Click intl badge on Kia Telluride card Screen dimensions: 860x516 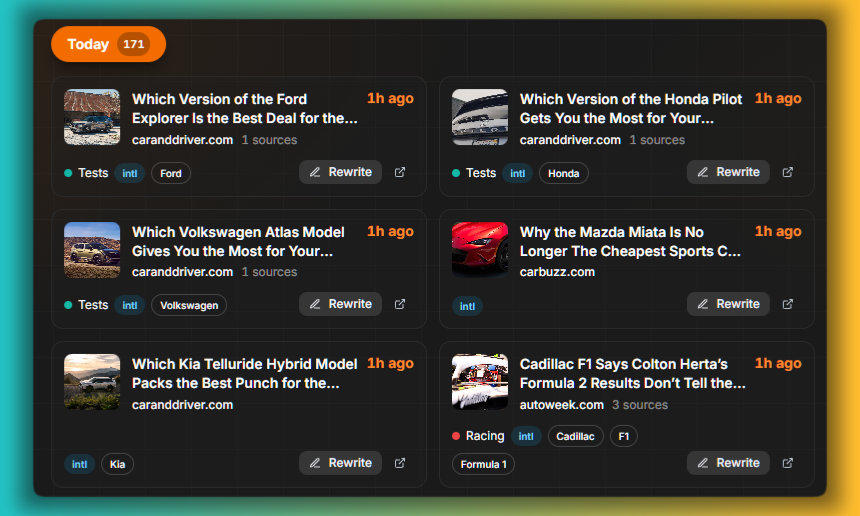80,464
